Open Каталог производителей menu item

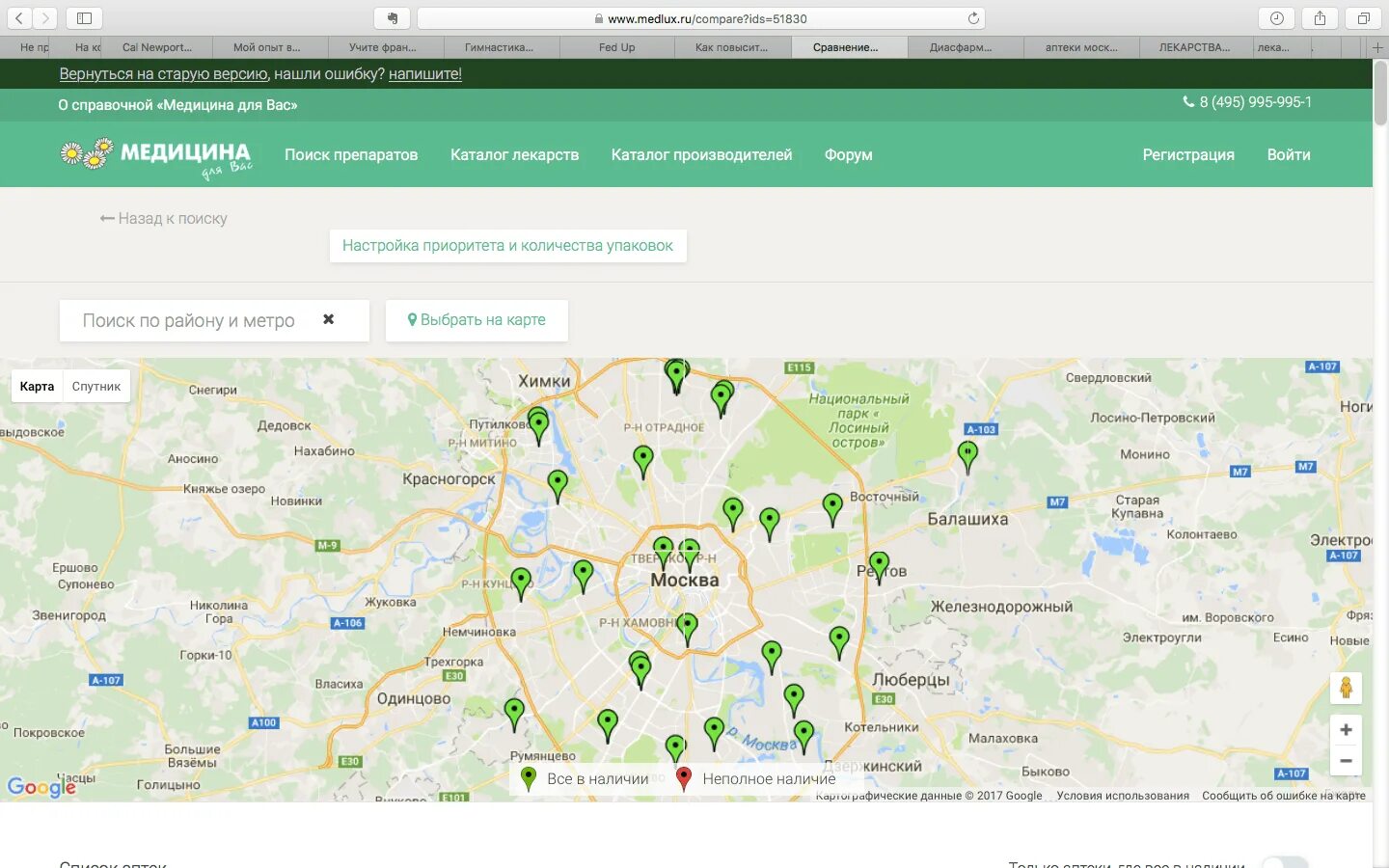coord(701,154)
